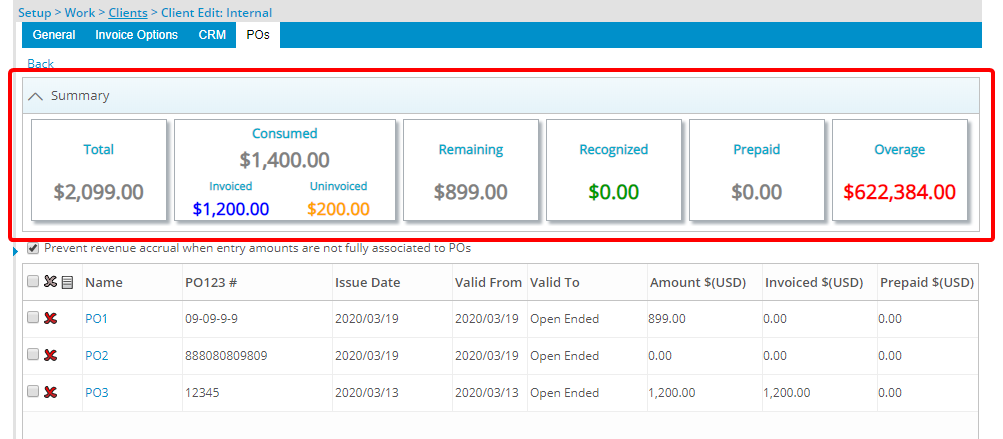The image size is (1003, 439).
Task: Open the Invoice Options tab
Action: (136, 35)
